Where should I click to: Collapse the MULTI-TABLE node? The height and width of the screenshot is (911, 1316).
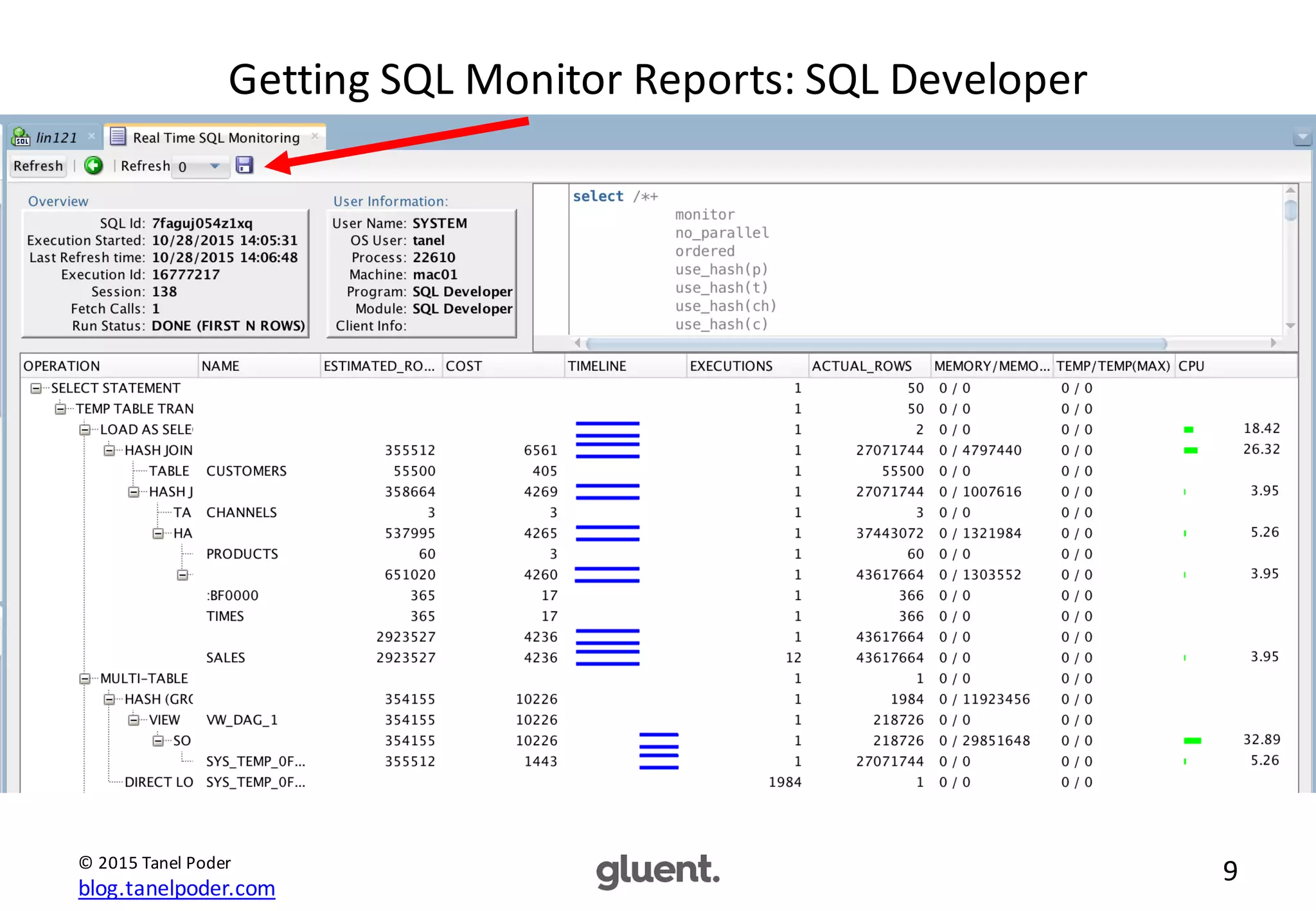pos(85,678)
